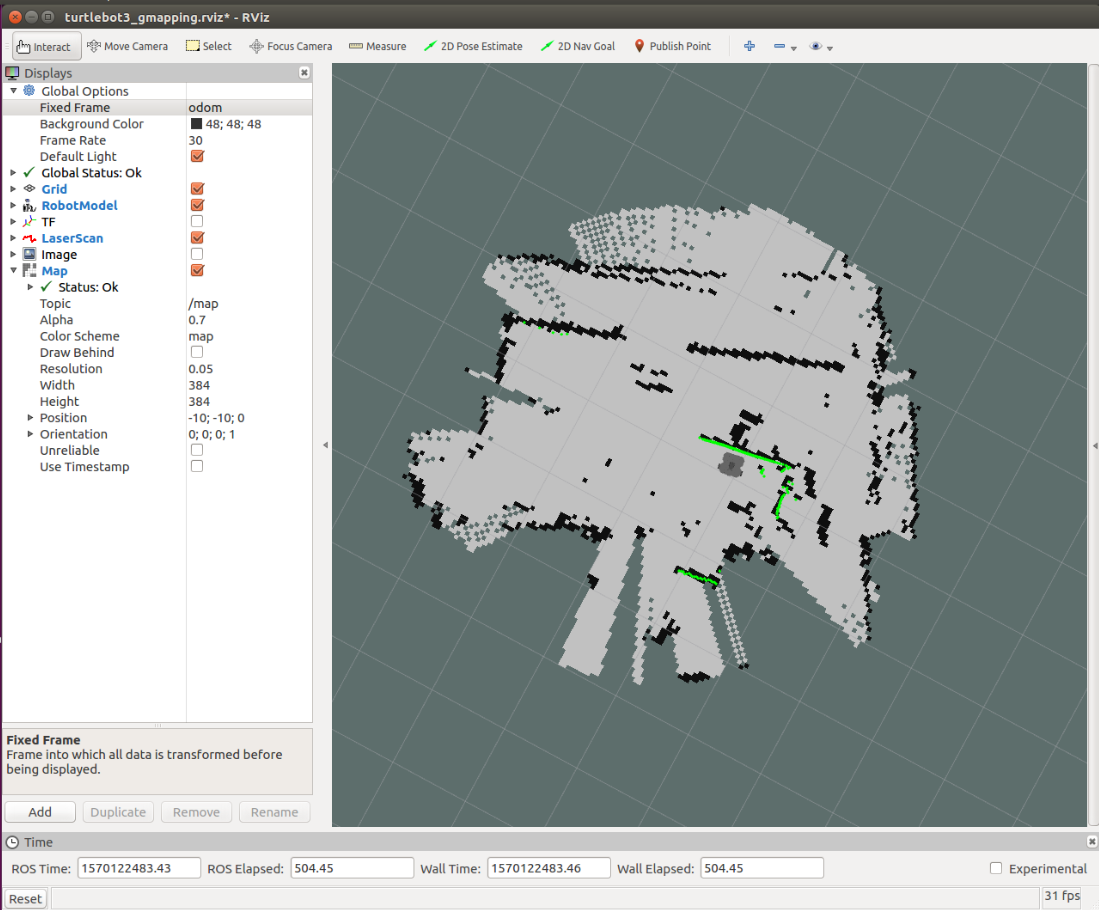Expand the Grid display node
This screenshot has height=910, width=1099.
point(13,189)
